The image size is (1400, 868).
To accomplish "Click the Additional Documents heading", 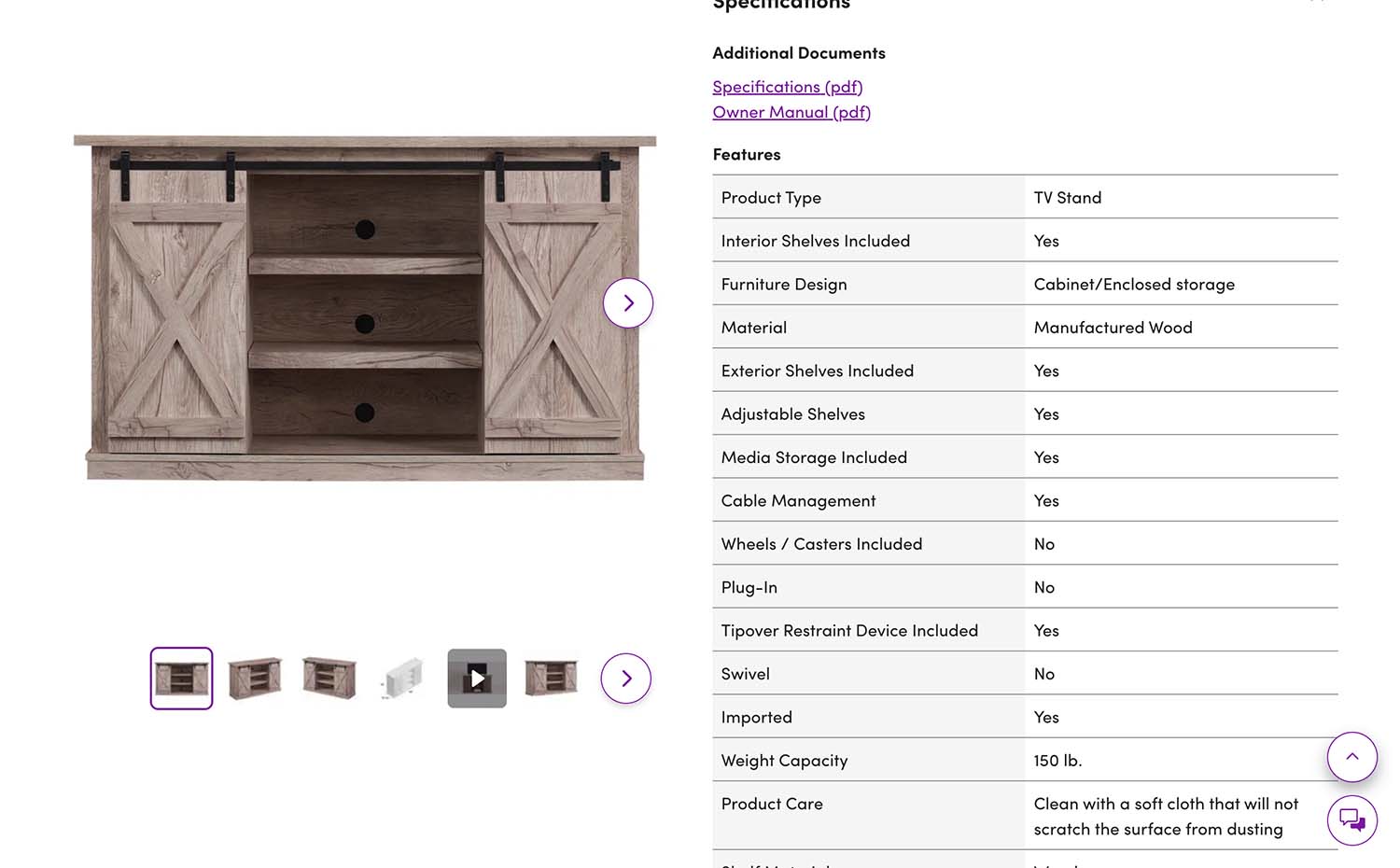I will click(x=798, y=53).
